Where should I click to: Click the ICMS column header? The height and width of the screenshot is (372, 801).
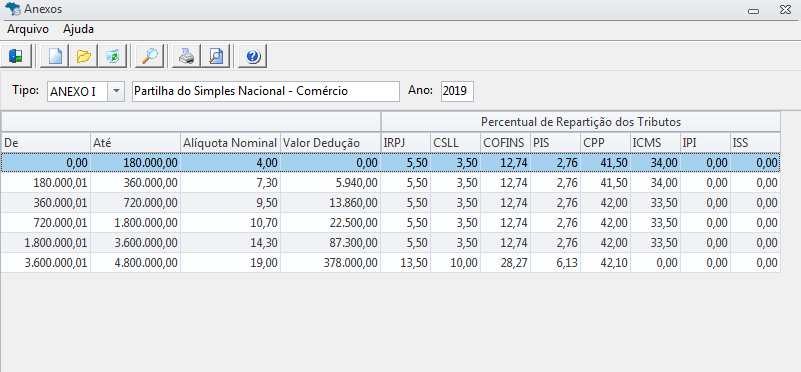pyautogui.click(x=656, y=143)
